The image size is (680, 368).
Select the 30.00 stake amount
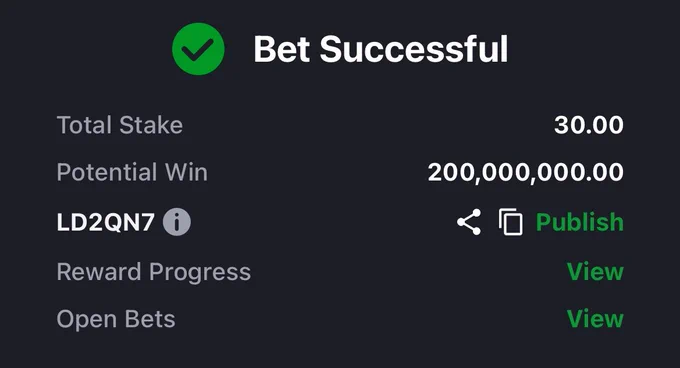[x=589, y=125]
